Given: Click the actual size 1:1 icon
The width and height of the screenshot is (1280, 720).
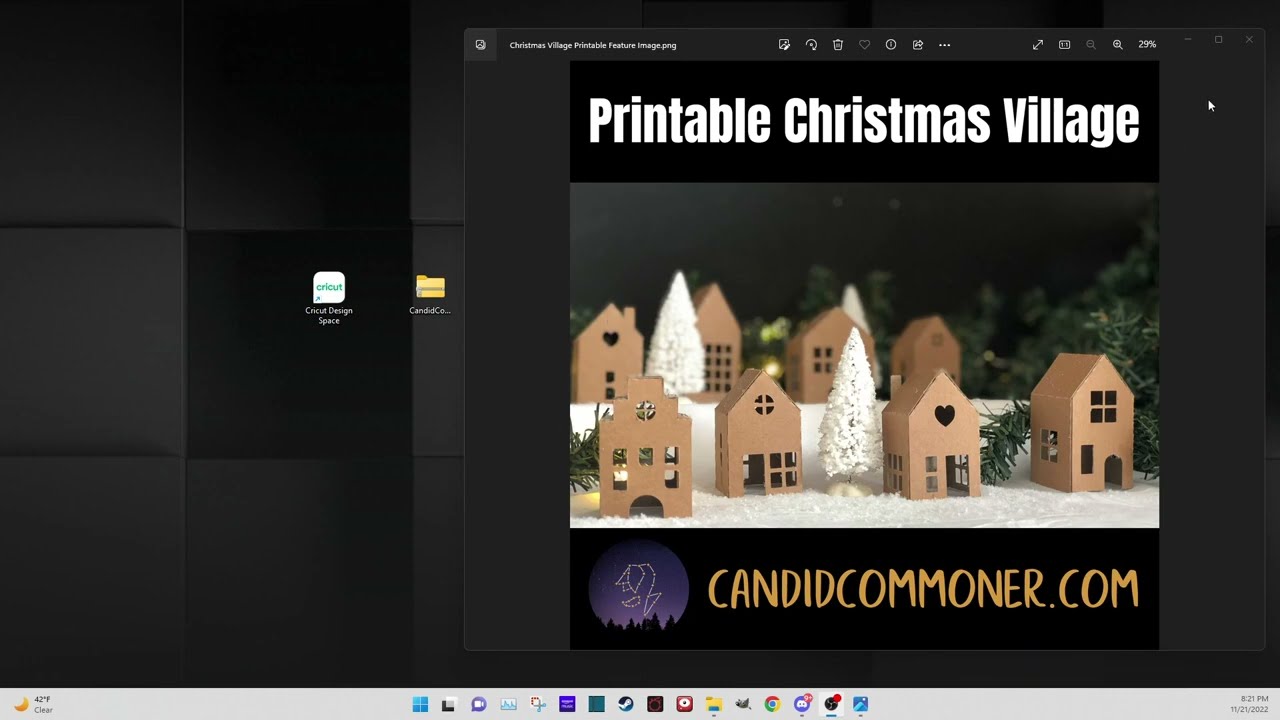Looking at the screenshot, I should tap(1064, 45).
